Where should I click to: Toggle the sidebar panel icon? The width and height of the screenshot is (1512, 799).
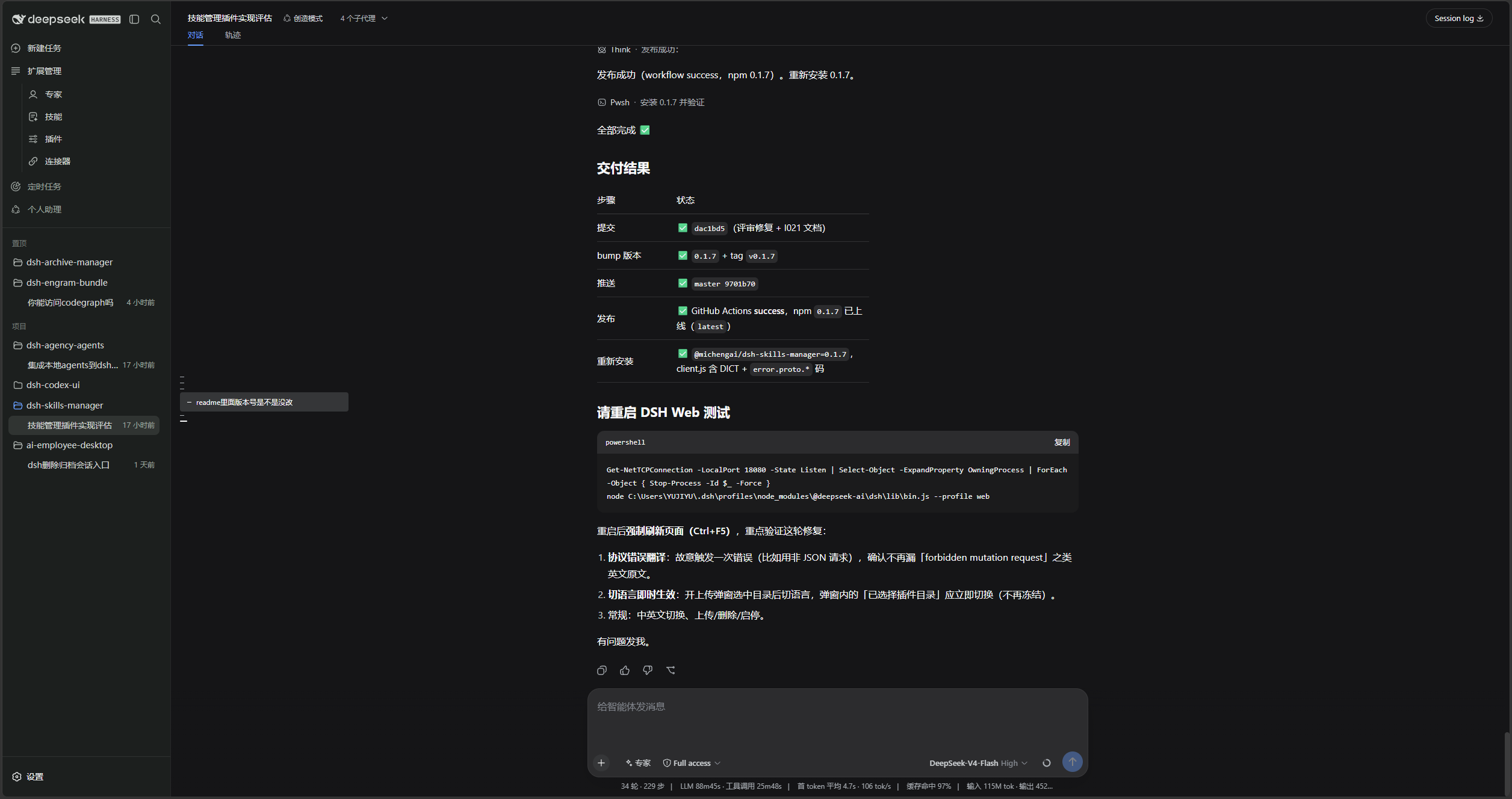click(x=134, y=19)
